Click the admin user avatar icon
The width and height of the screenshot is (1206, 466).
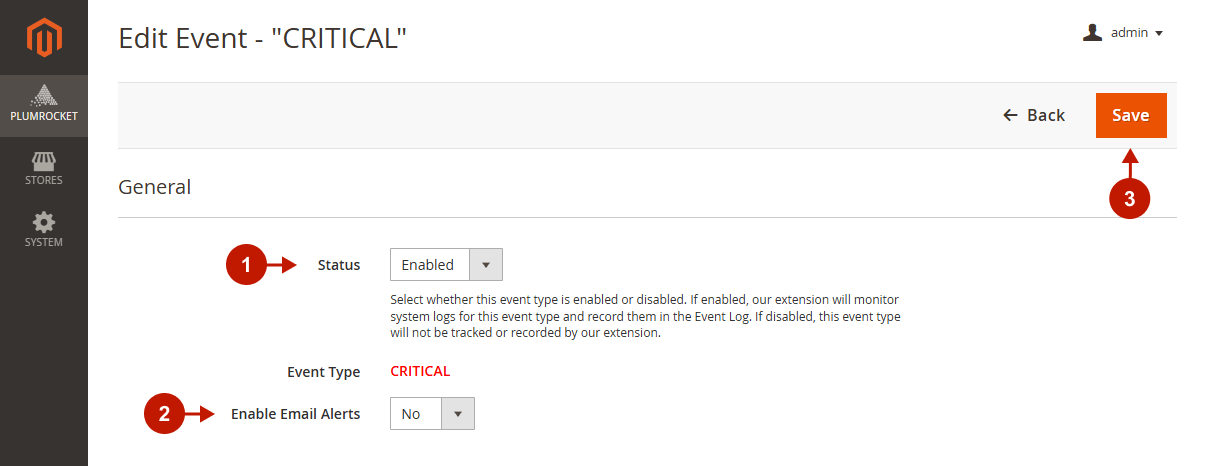(1092, 33)
